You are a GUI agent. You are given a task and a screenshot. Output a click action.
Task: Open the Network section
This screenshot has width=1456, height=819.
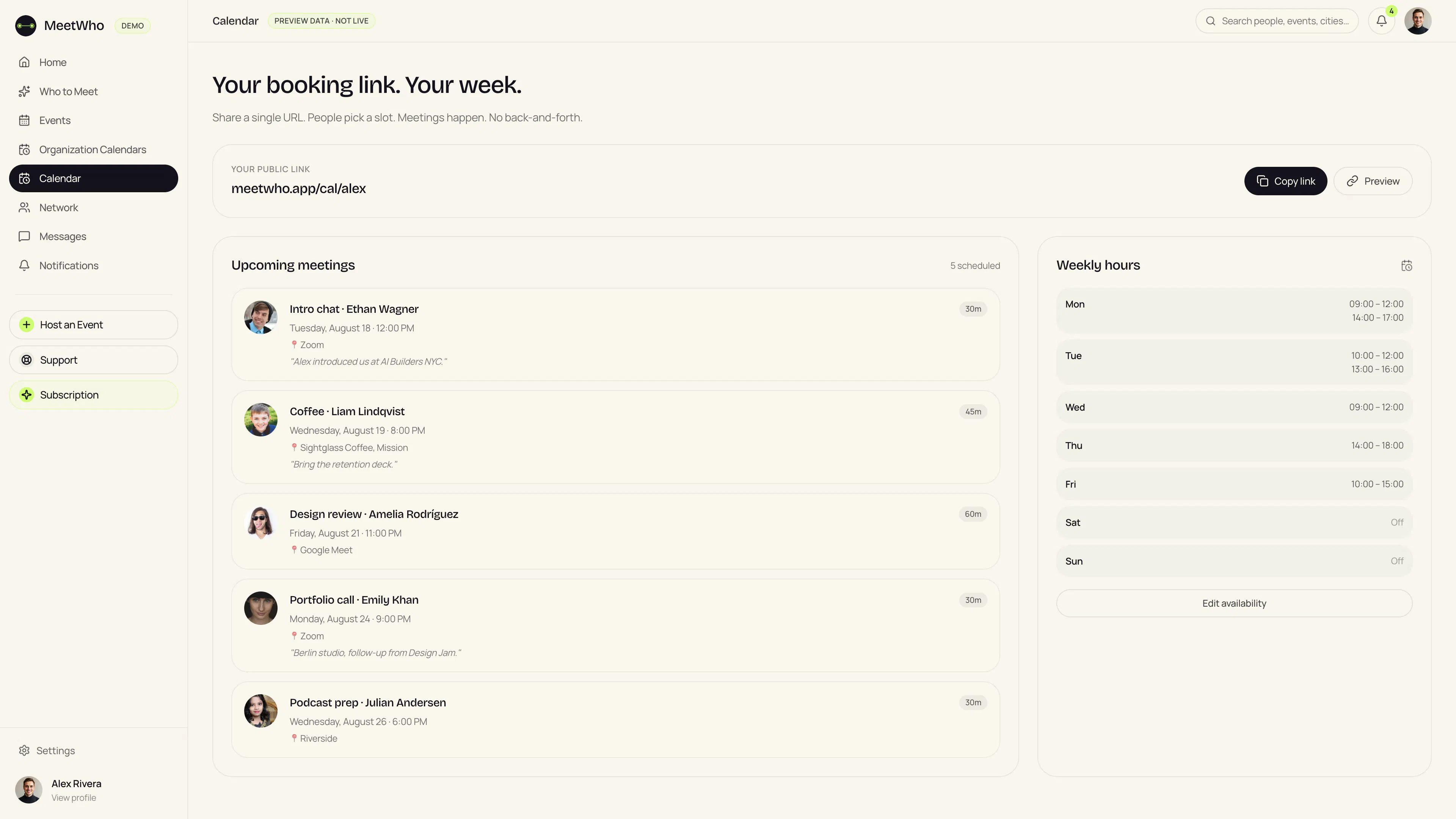93,207
